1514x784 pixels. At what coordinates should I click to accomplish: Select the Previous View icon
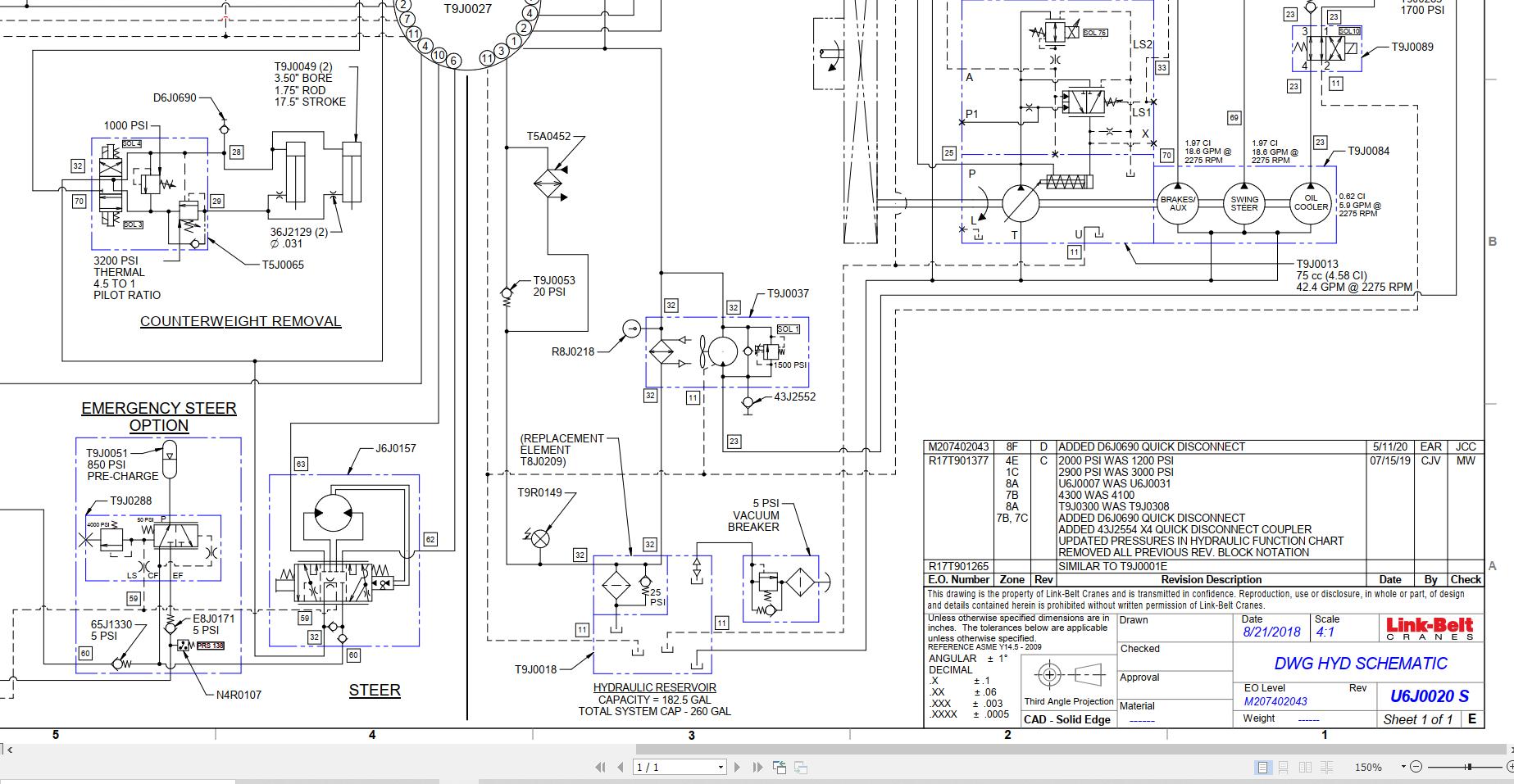pyautogui.click(x=780, y=768)
